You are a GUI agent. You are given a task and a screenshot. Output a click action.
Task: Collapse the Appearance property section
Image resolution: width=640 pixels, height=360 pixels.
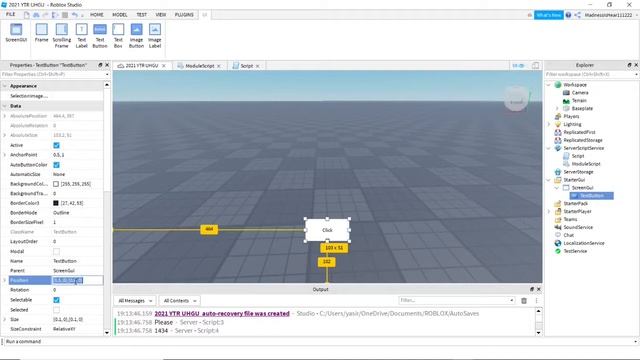pyautogui.click(x=4, y=86)
